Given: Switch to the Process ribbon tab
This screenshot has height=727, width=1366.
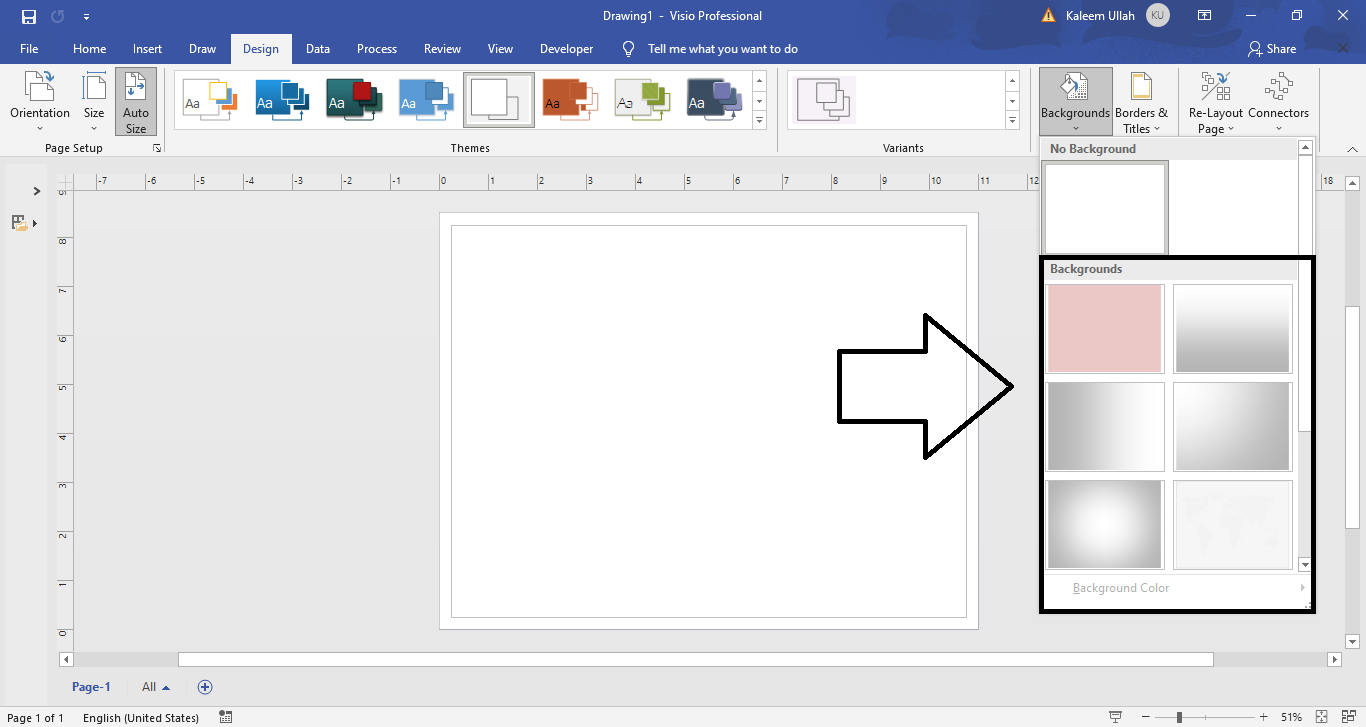Looking at the screenshot, I should [x=377, y=48].
